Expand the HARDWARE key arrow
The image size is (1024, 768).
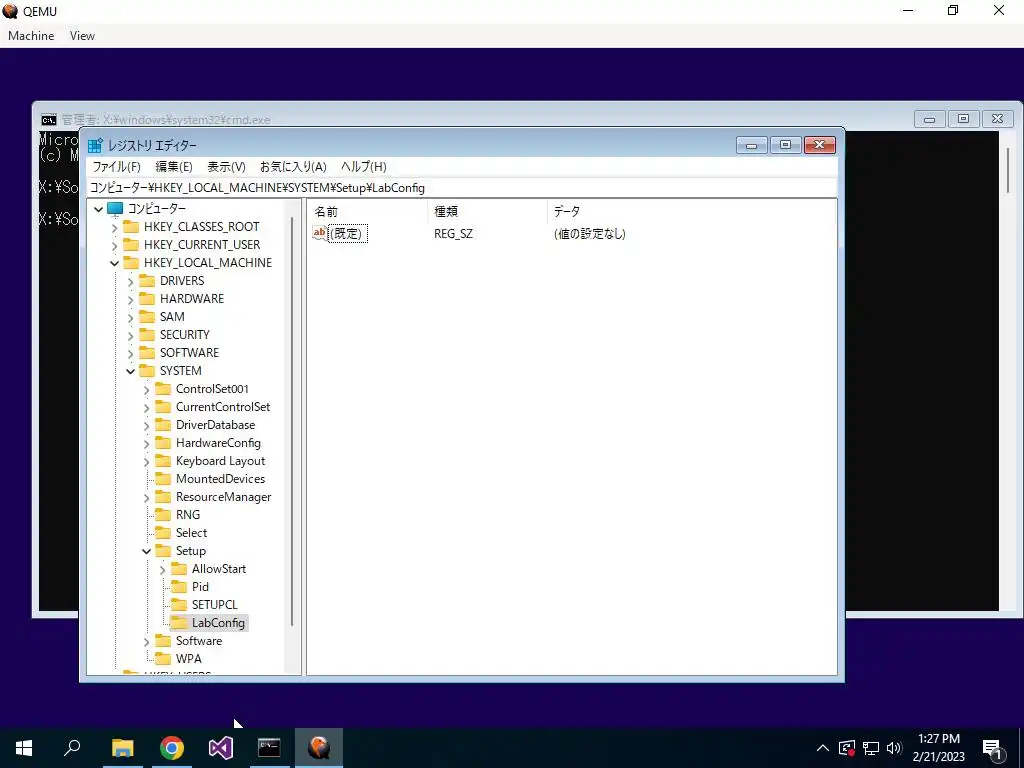131,300
